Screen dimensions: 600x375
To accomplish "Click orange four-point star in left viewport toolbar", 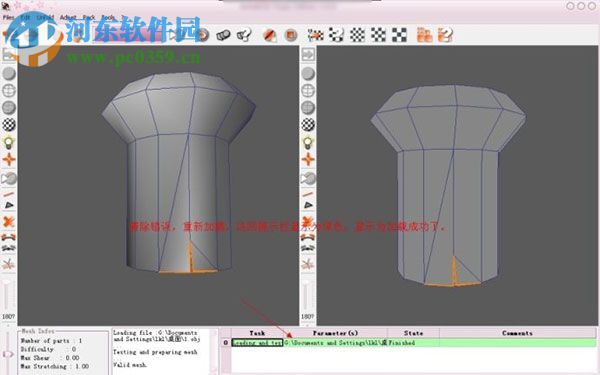I will pyautogui.click(x=9, y=159).
